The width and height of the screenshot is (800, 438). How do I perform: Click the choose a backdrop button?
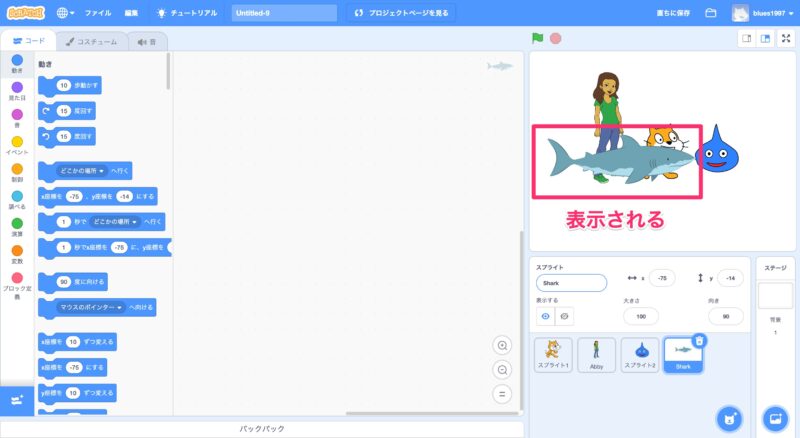click(x=774, y=417)
